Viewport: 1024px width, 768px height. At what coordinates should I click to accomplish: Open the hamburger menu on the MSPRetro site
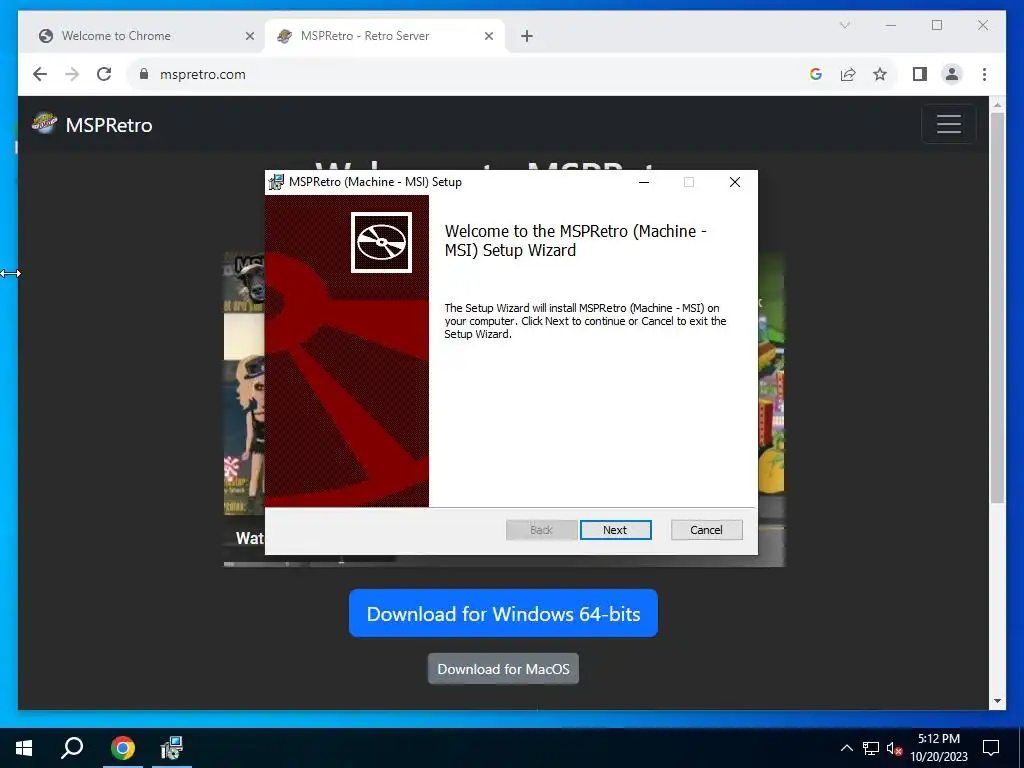948,124
